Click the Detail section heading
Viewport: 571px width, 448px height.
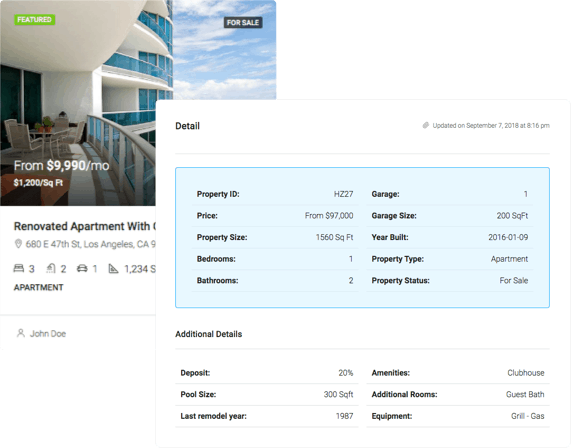click(x=188, y=126)
